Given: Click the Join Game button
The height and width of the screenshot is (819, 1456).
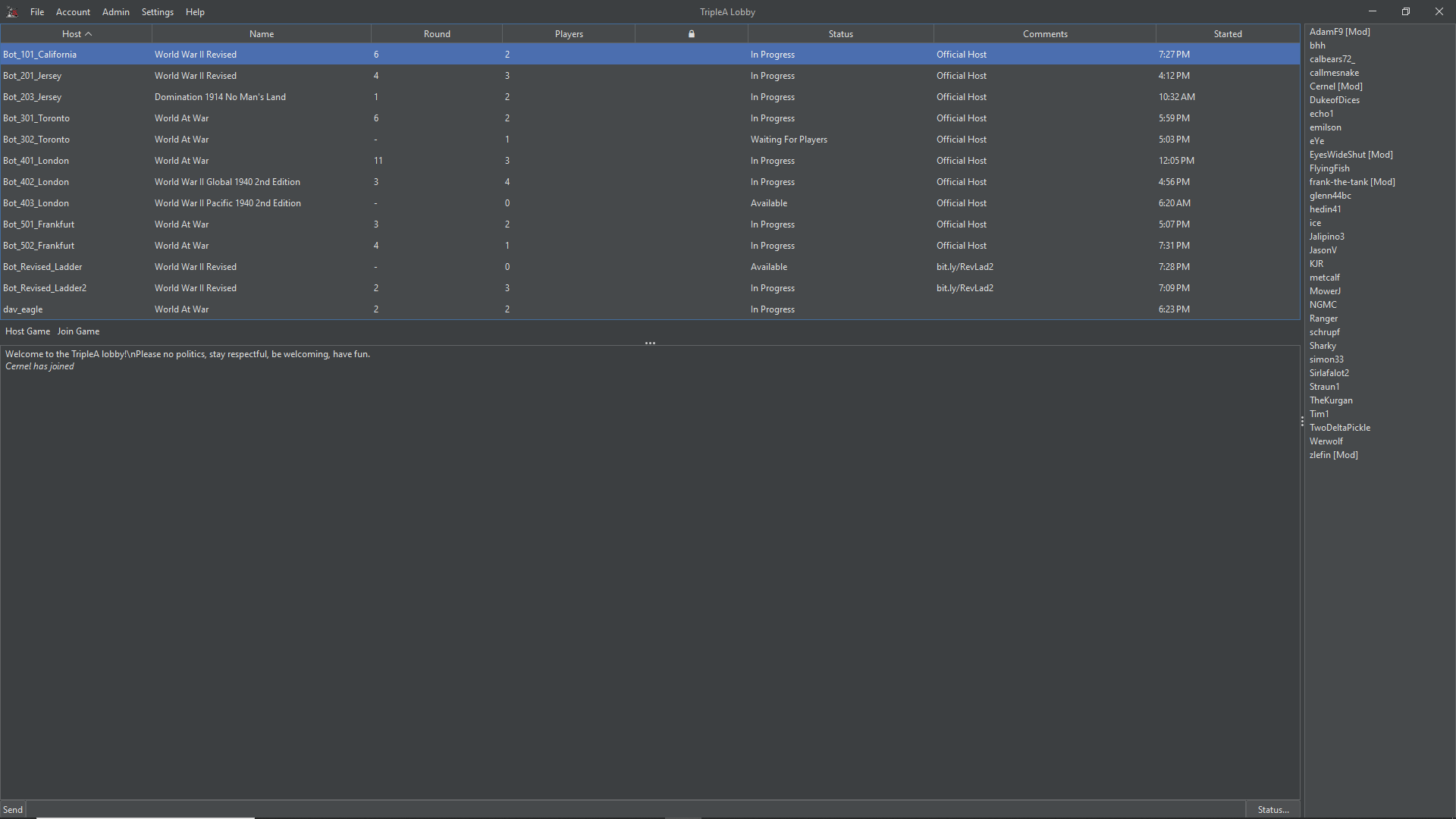Looking at the screenshot, I should [78, 331].
